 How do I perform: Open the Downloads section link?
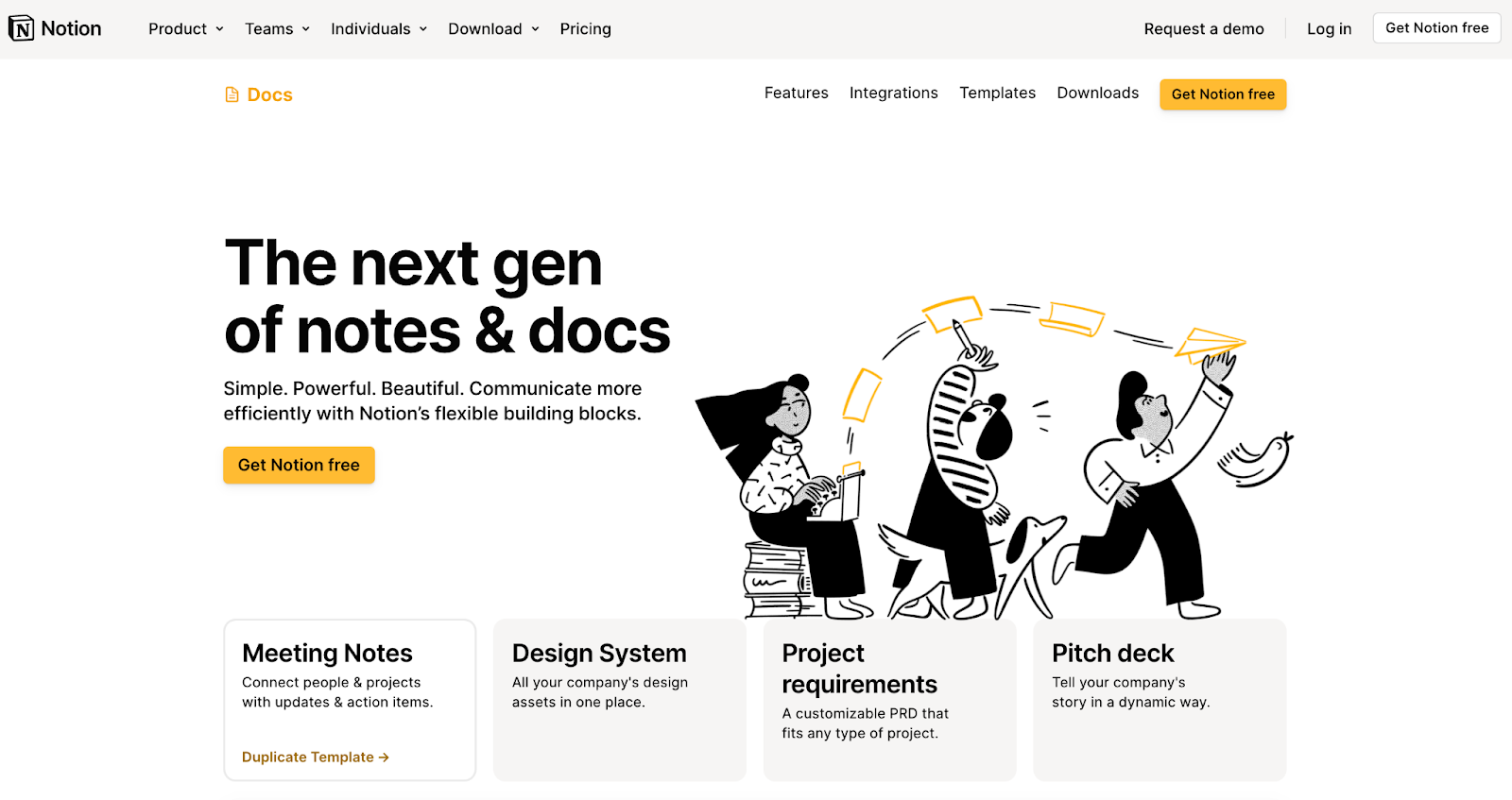click(x=1097, y=93)
